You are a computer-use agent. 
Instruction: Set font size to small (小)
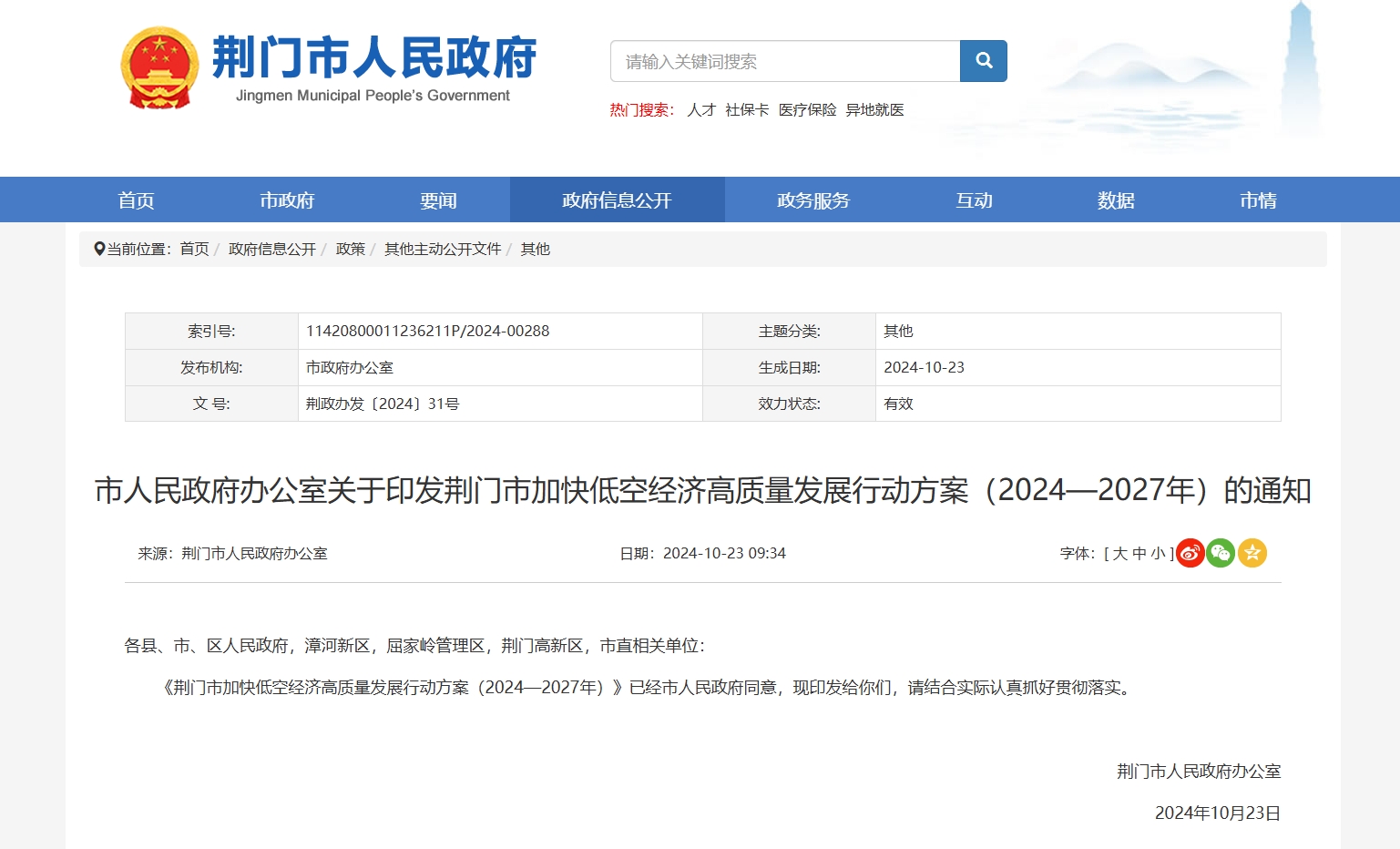pyautogui.click(x=1158, y=554)
